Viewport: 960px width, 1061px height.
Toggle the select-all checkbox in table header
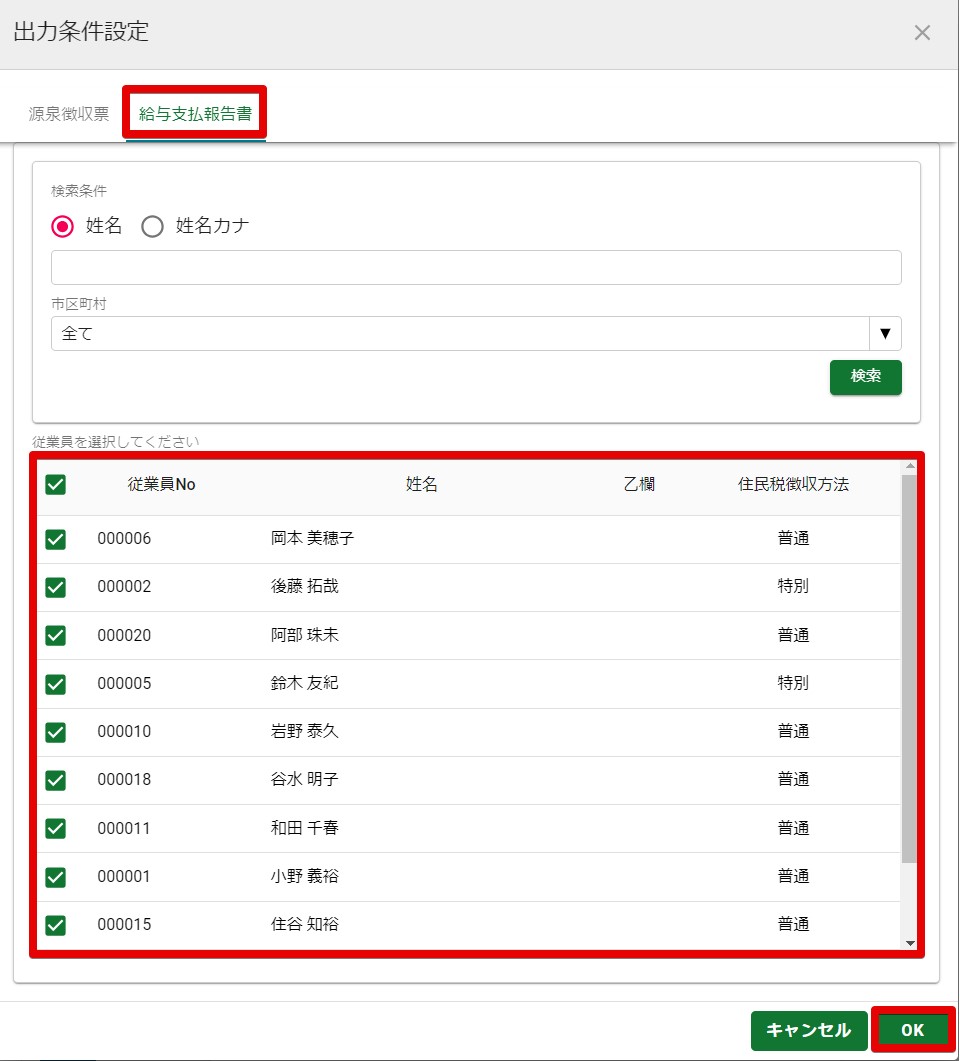tap(56, 485)
